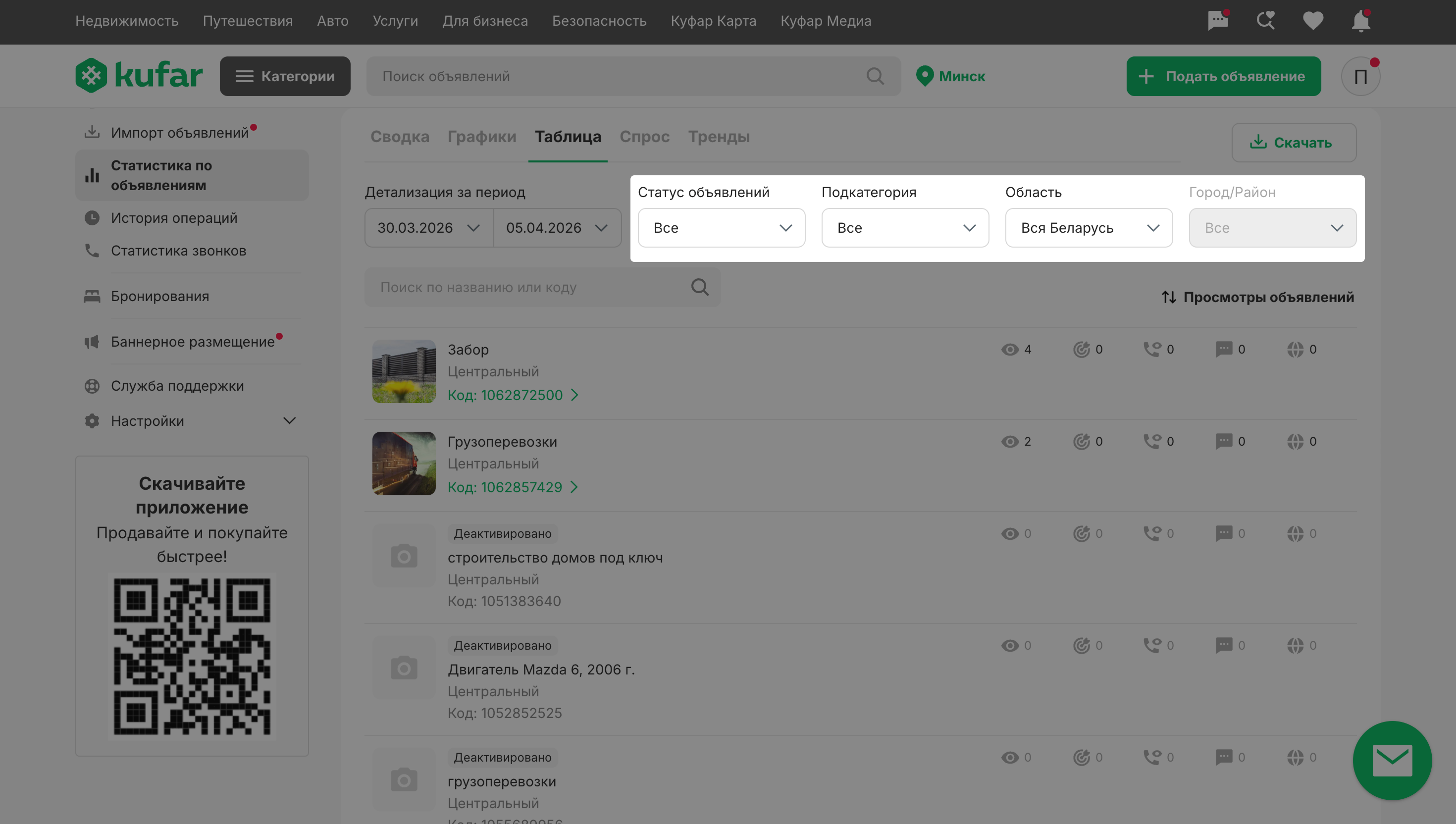Image resolution: width=1456 pixels, height=824 pixels.
Task: Click the Минск location pin
Action: point(924,76)
